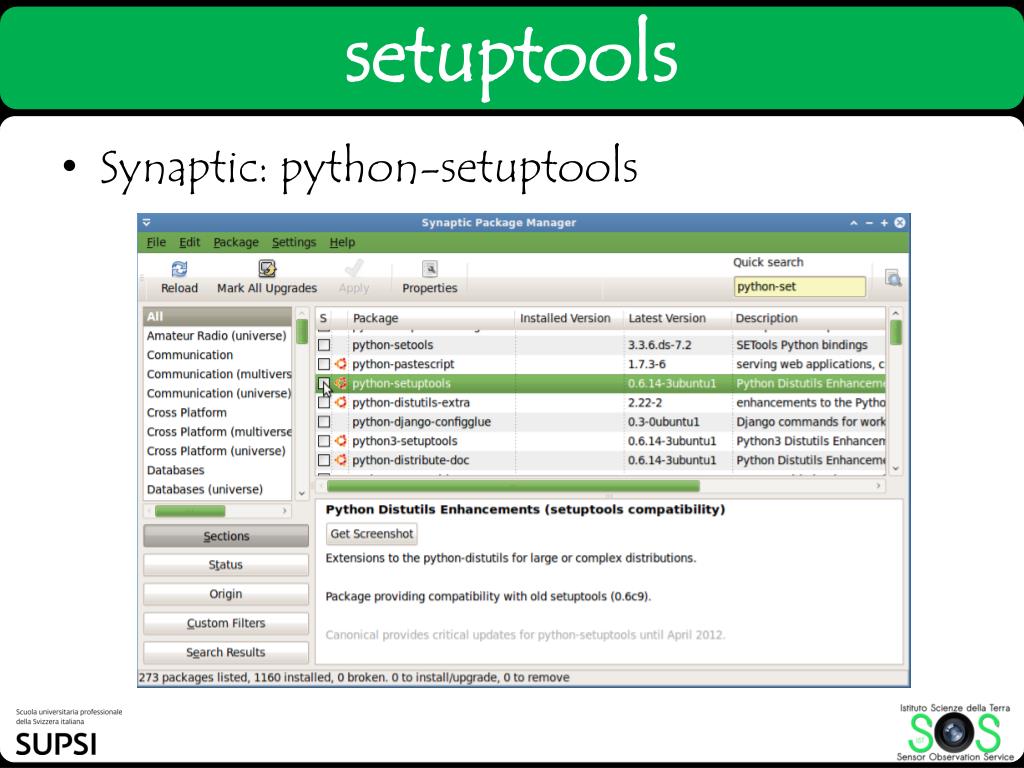Click the Sections filter button

226,536
